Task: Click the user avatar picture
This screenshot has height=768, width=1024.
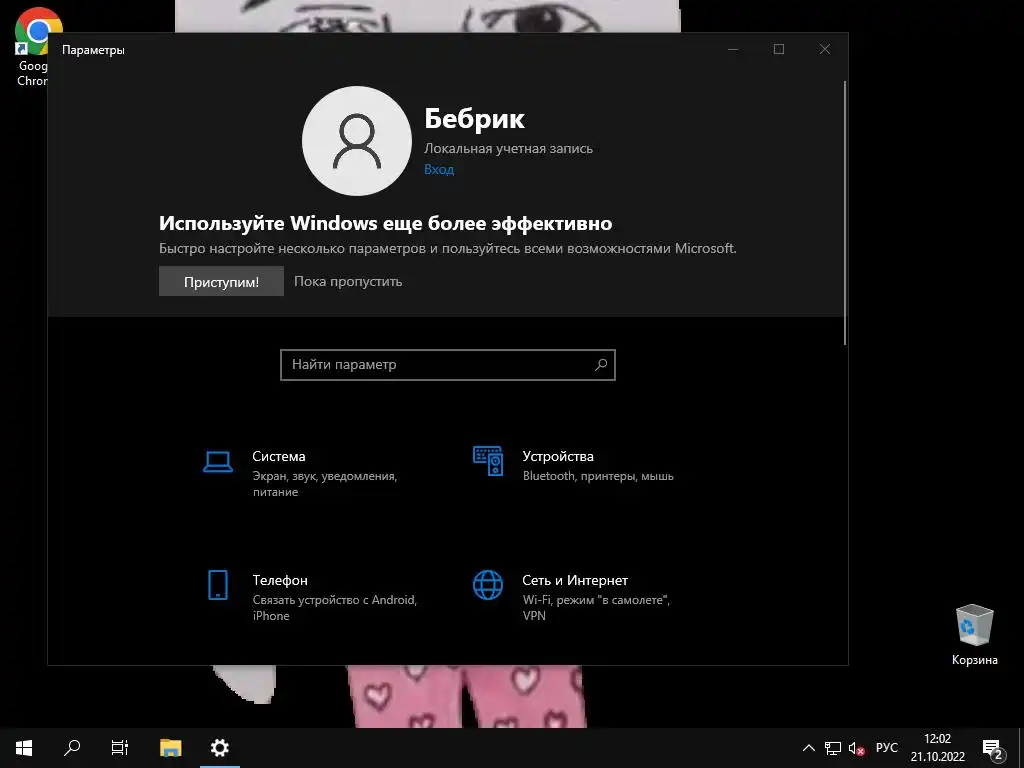Action: (357, 141)
